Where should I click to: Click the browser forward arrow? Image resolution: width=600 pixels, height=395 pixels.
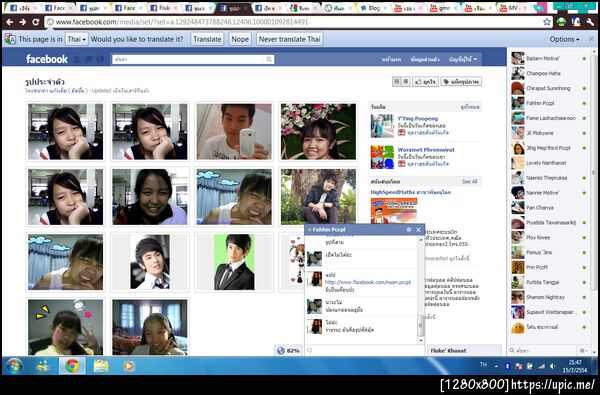pos(23,22)
